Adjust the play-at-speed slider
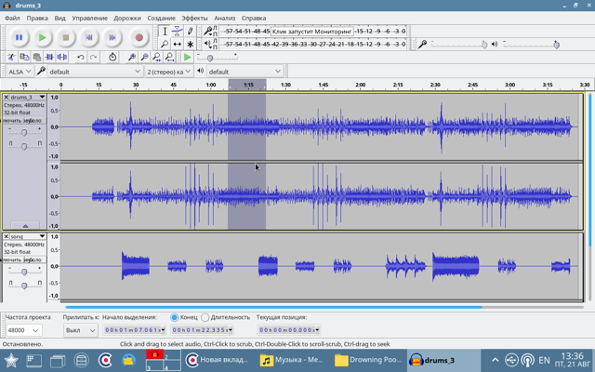This screenshot has width=595, height=372. [x=217, y=57]
